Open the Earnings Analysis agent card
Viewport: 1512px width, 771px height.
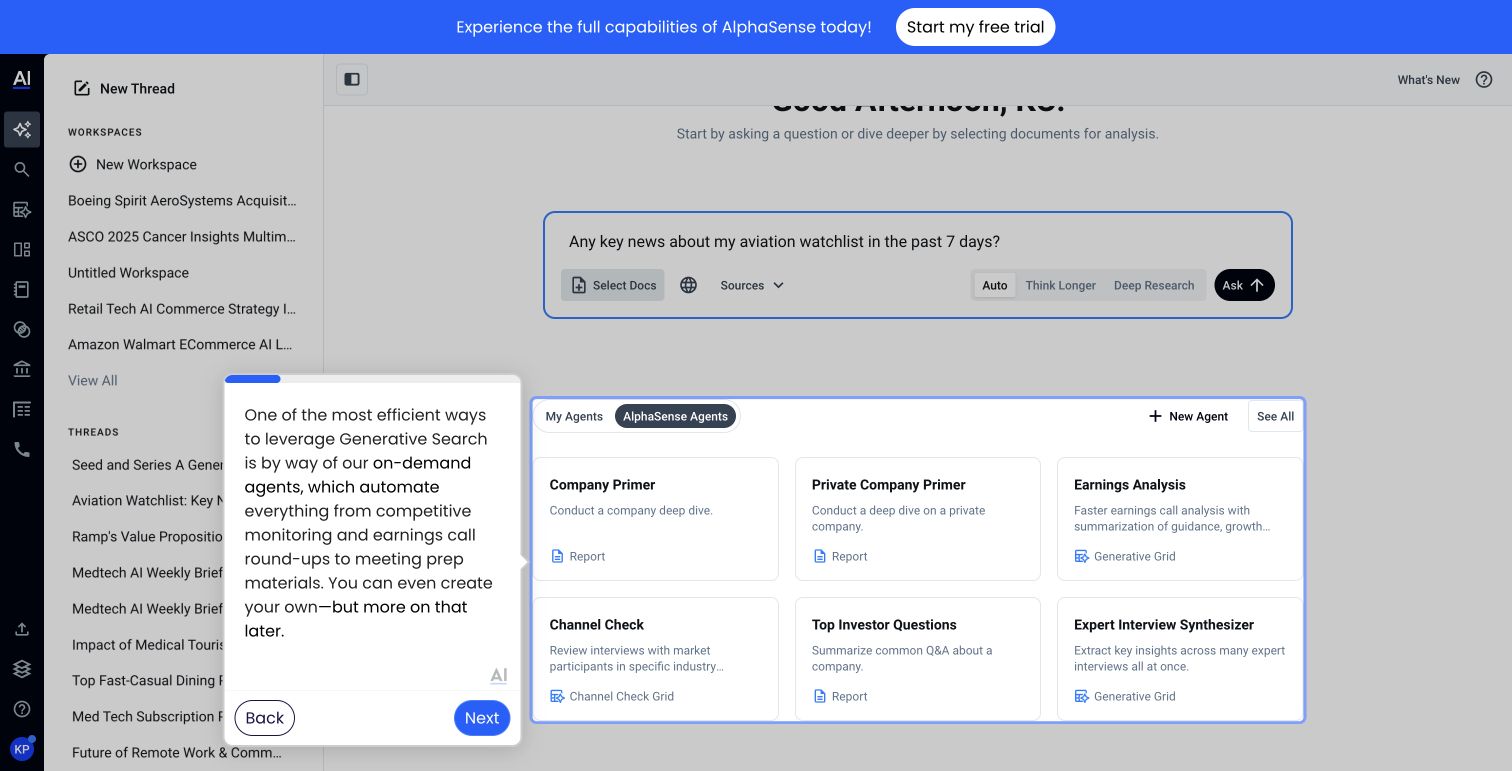point(1180,519)
